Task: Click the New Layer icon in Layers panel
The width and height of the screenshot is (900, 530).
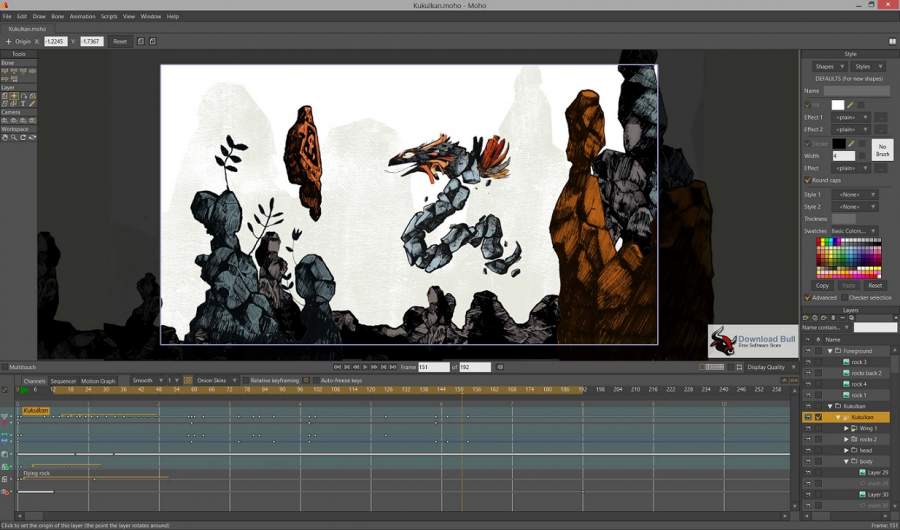Action: click(x=805, y=318)
